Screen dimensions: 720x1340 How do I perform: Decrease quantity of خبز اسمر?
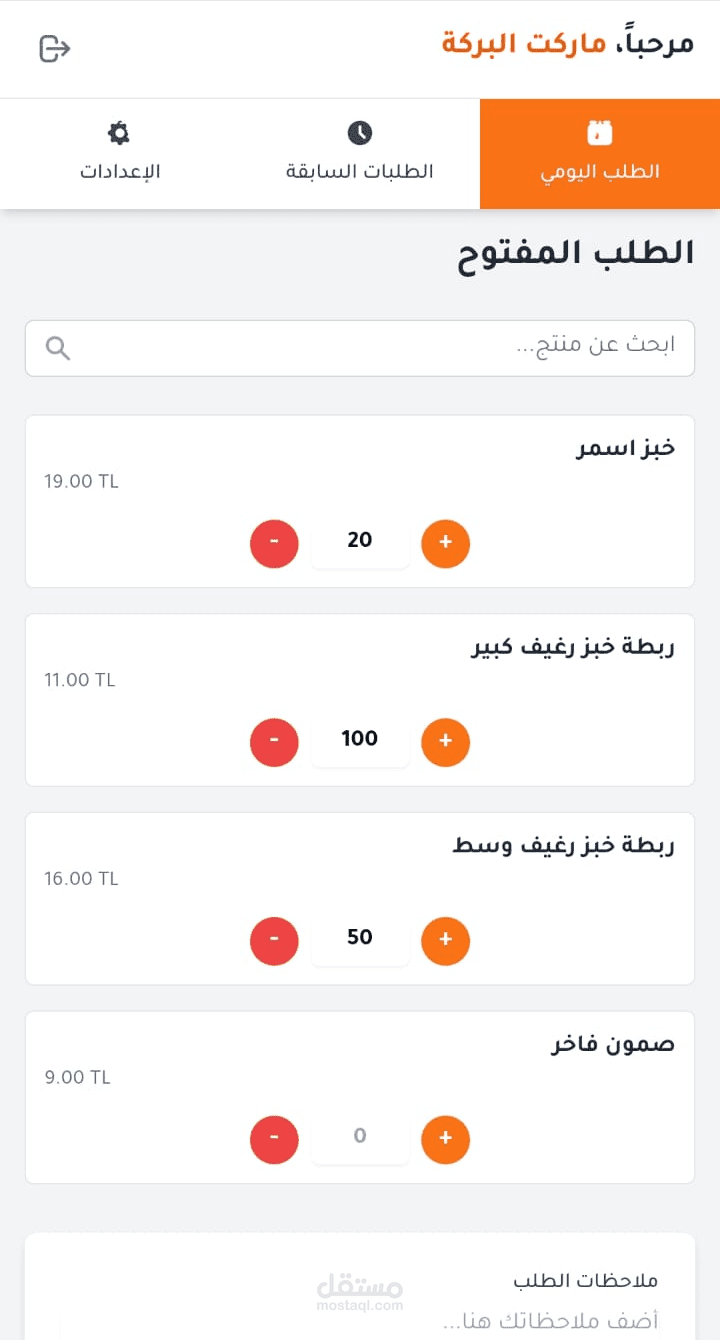[274, 544]
